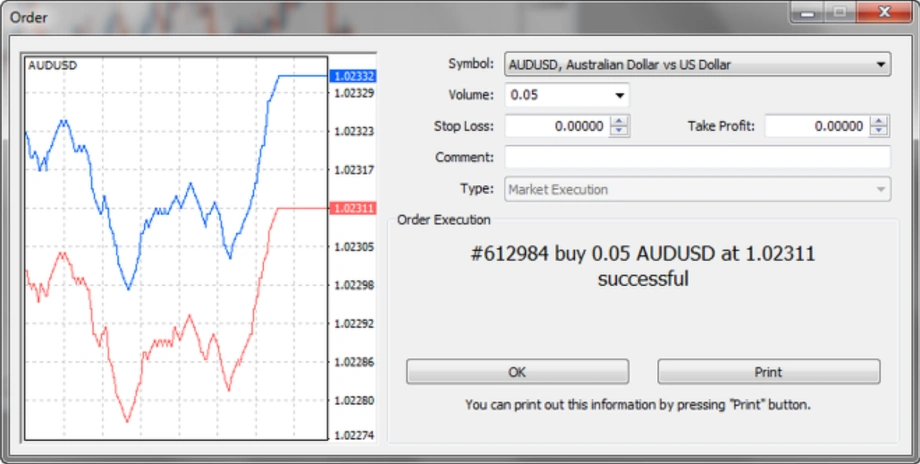This screenshot has height=464, width=920.
Task: Click the order #612984 success message
Action: click(642, 266)
